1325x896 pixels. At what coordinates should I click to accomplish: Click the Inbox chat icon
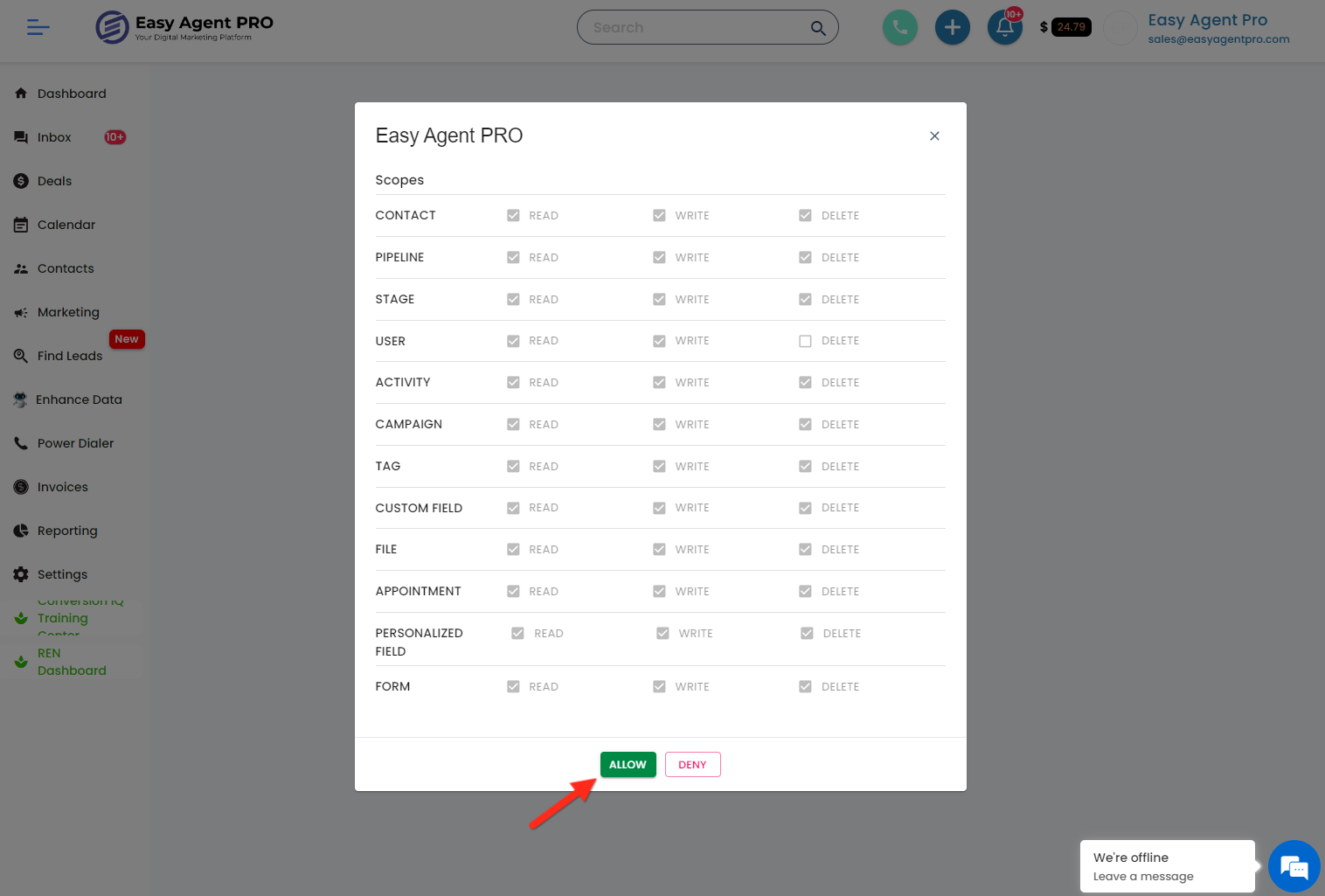click(x=21, y=137)
